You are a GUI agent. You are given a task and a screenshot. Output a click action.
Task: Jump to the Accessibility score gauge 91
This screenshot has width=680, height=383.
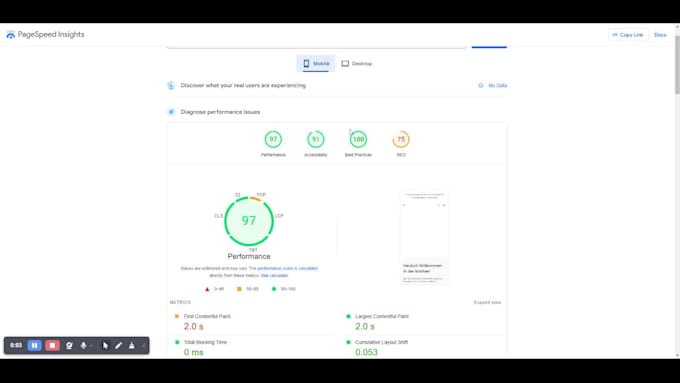pos(316,139)
